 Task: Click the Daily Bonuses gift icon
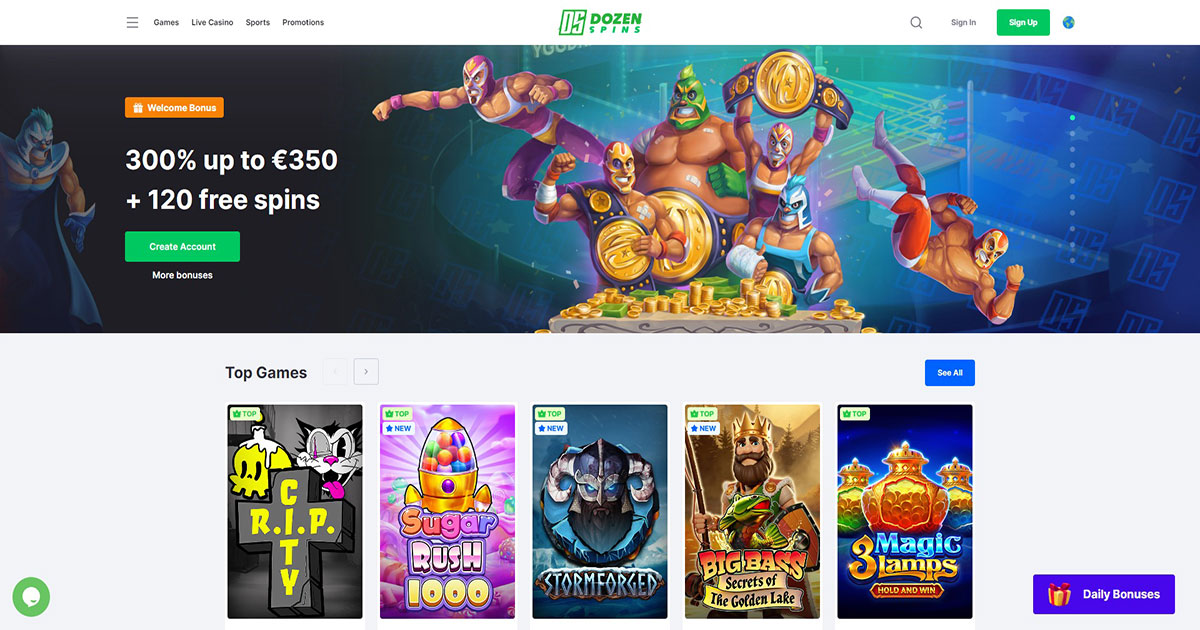(x=1059, y=594)
